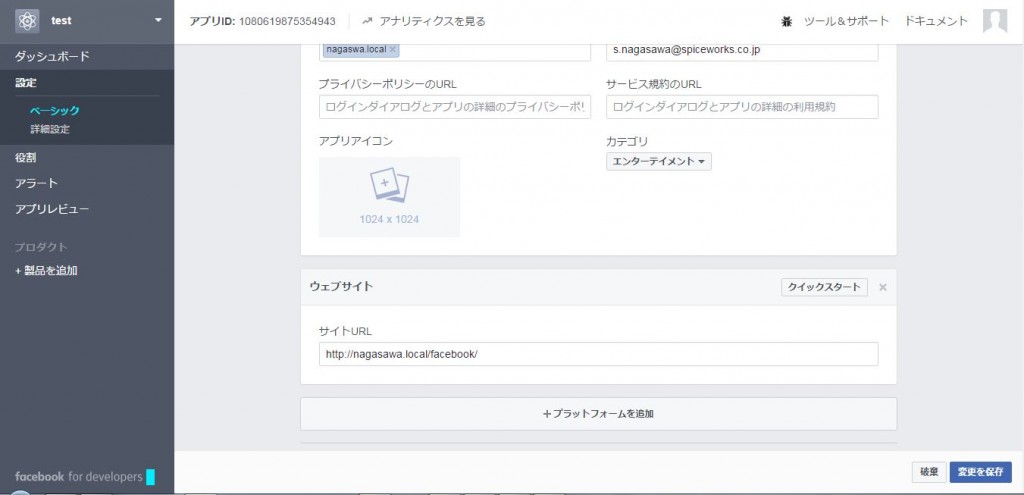The width and height of the screenshot is (1024, 495).
Task: Open the bug icon by ツール＆サポート
Action: (786, 22)
